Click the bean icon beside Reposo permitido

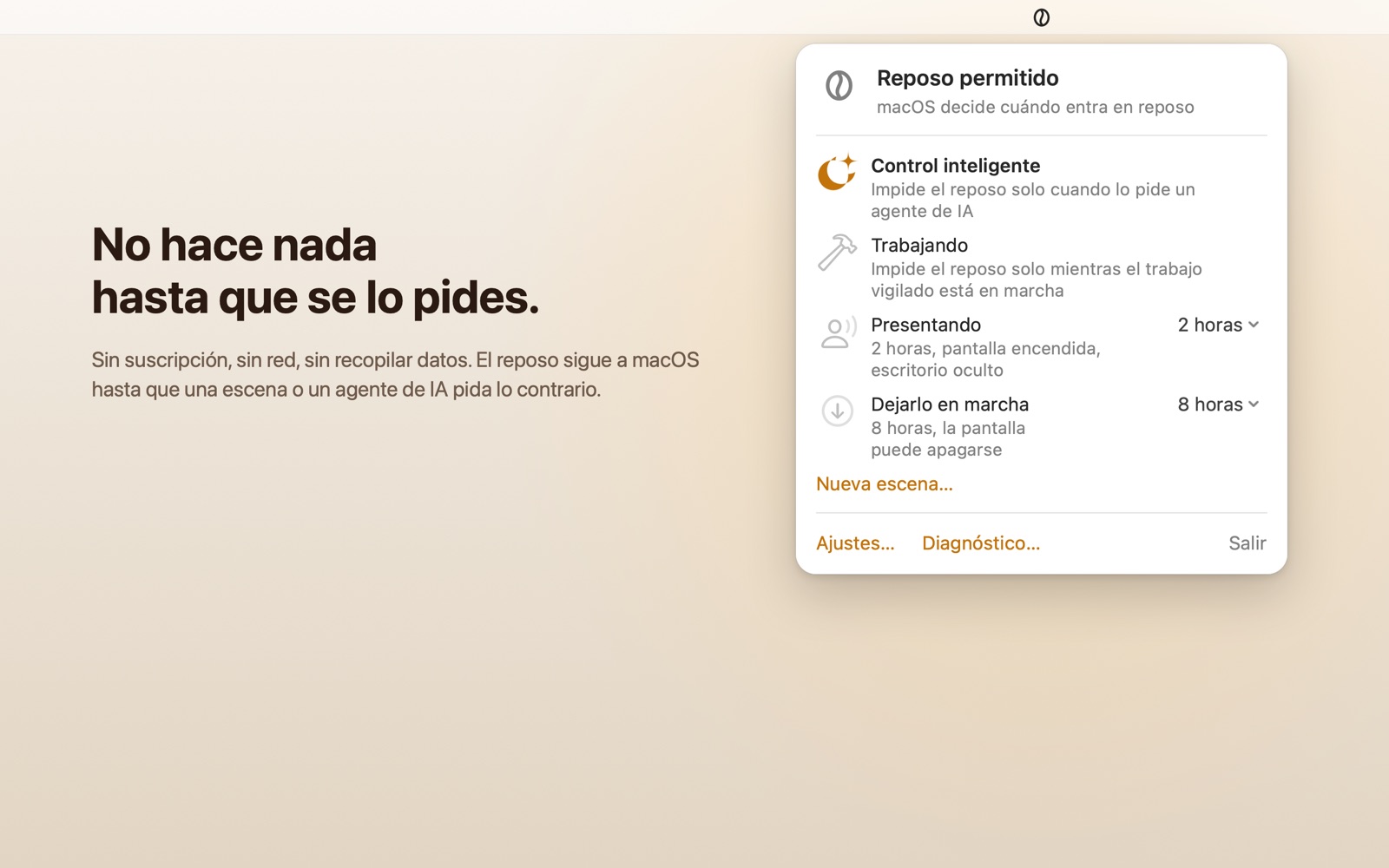pos(839,85)
